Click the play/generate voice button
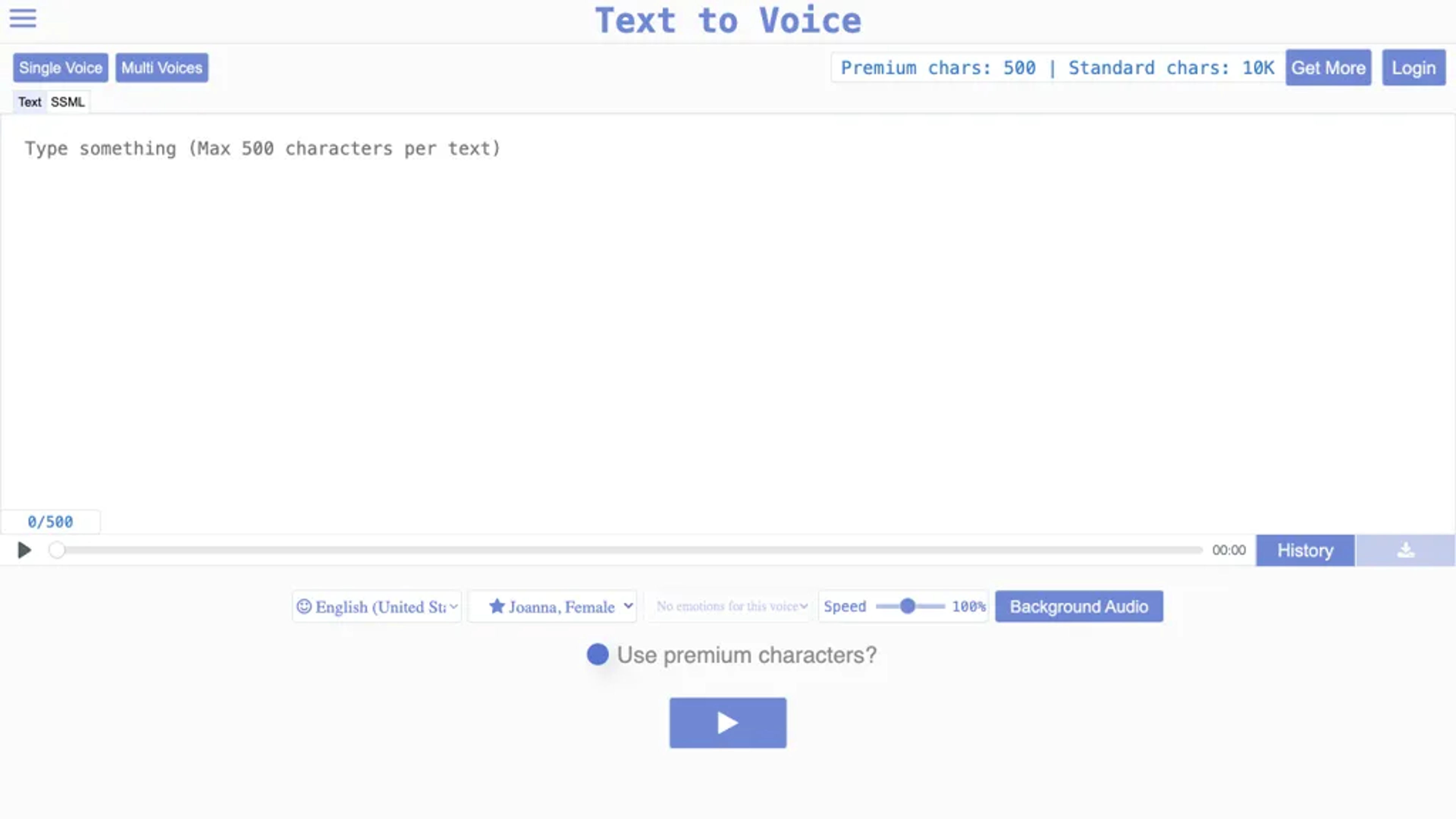This screenshot has height=819, width=1456. click(728, 722)
